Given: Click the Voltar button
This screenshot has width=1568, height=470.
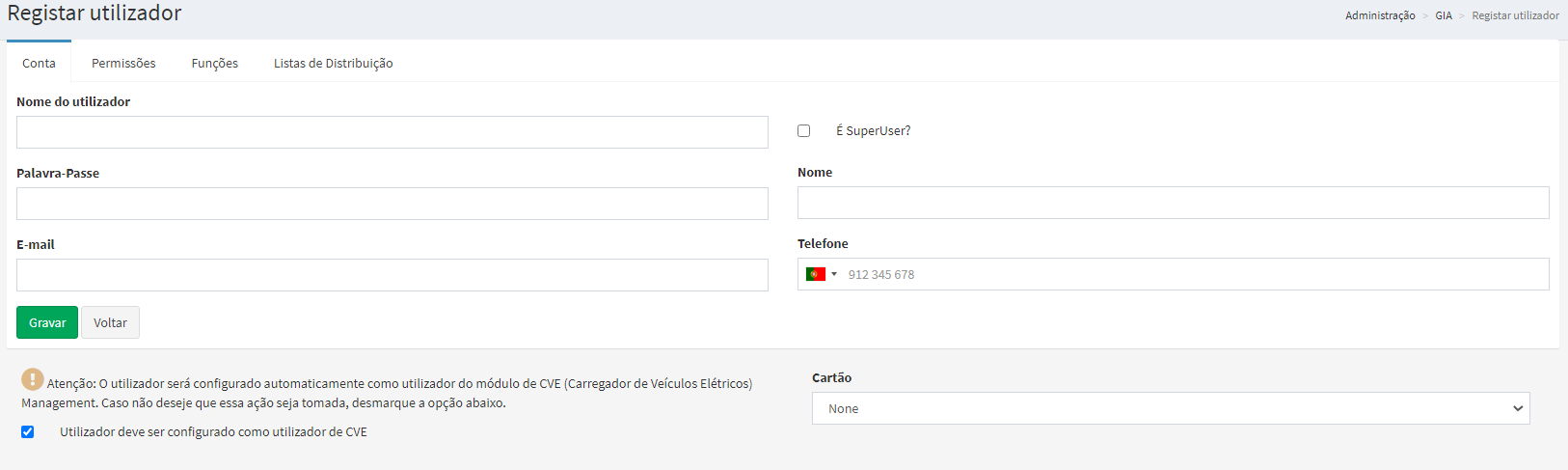Looking at the screenshot, I should click(x=110, y=322).
